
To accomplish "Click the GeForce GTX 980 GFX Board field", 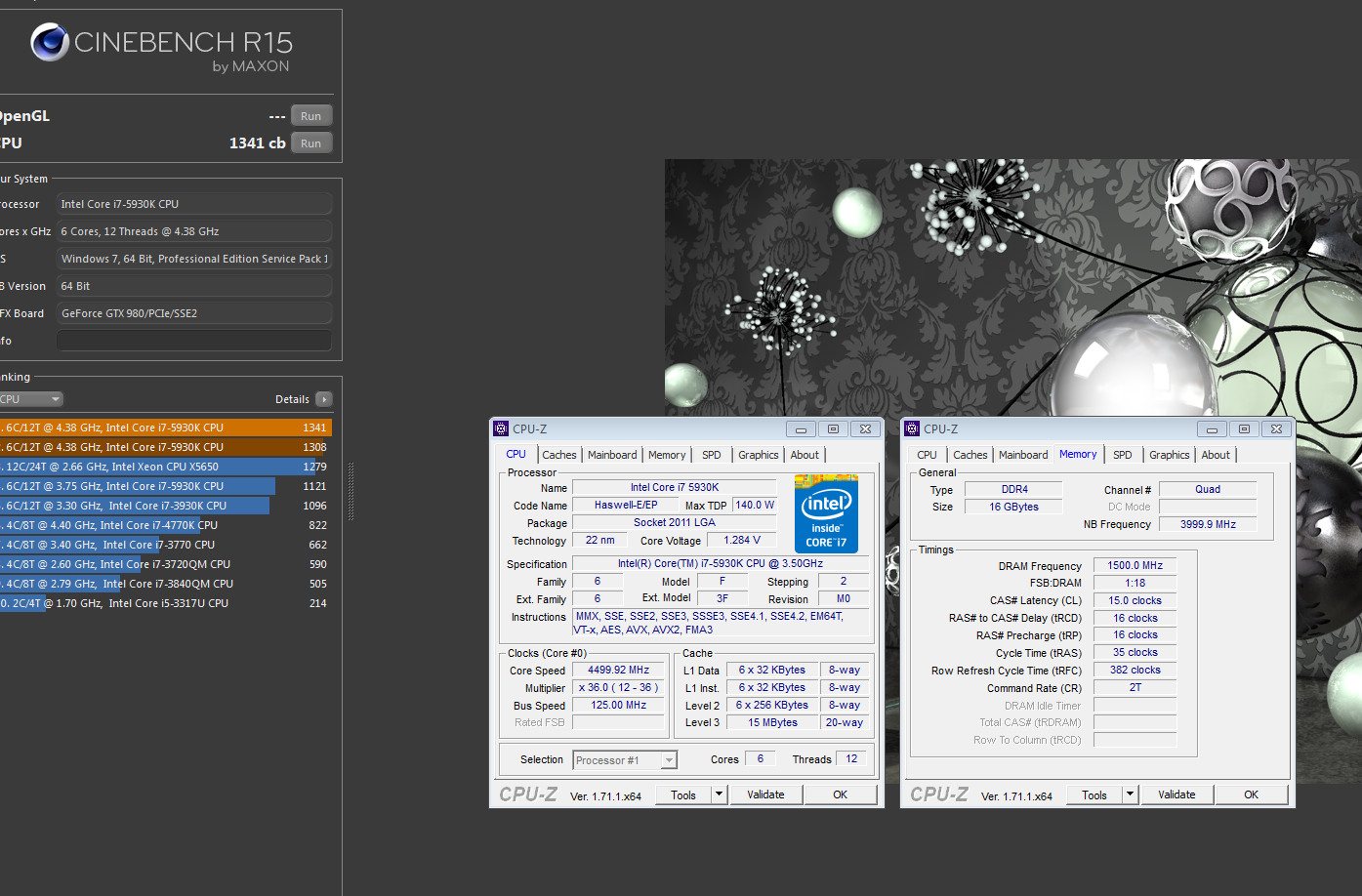I will tap(194, 313).
